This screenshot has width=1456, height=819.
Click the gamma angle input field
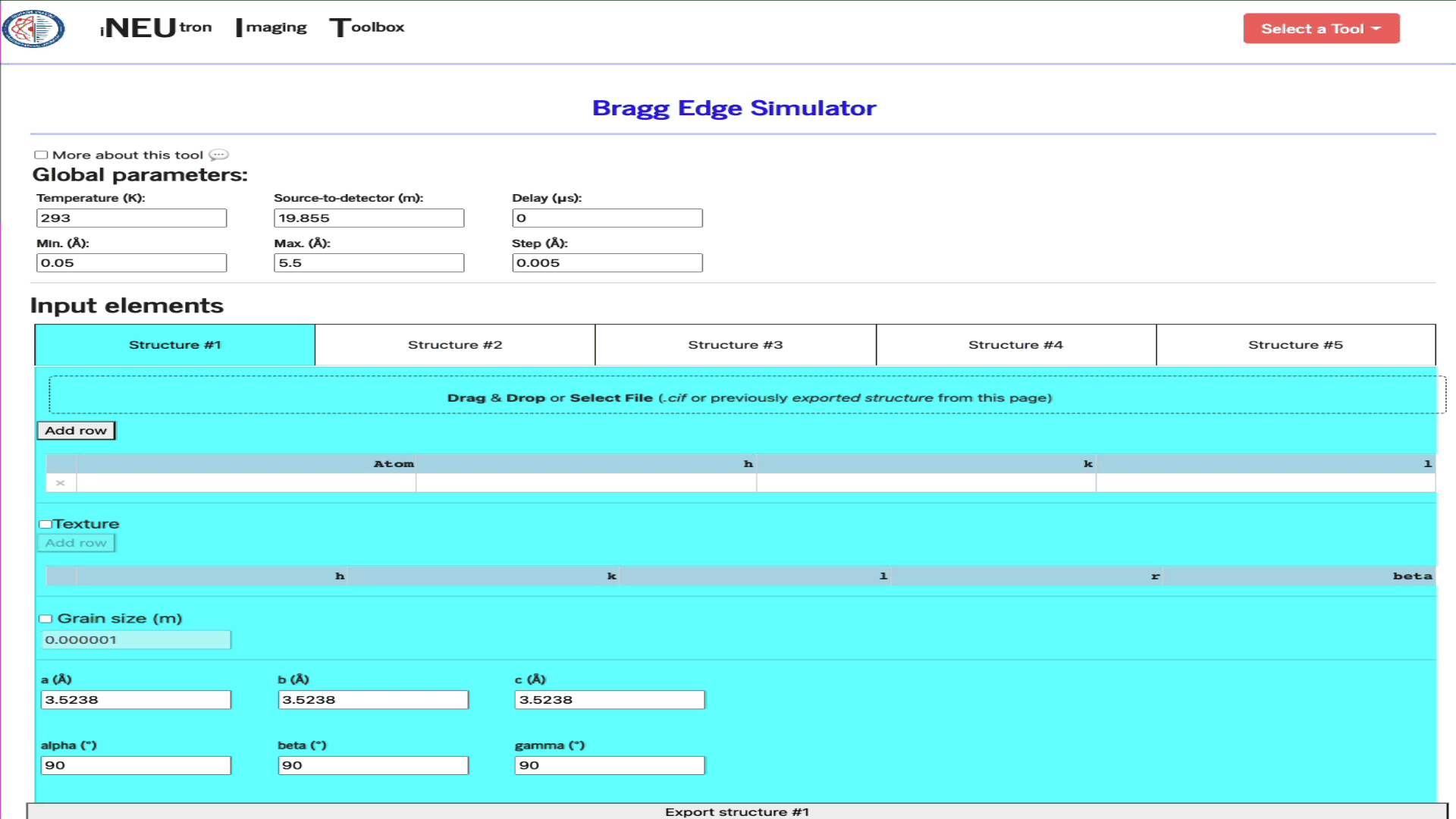pyautogui.click(x=610, y=765)
